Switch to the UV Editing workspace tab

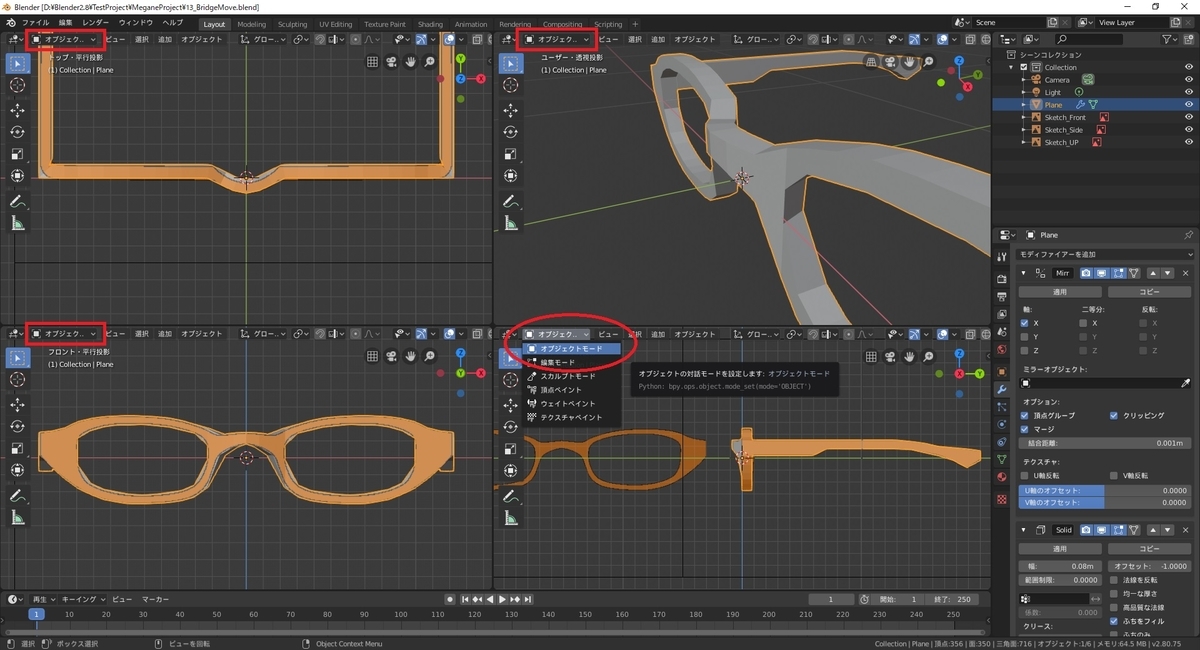tap(336, 24)
